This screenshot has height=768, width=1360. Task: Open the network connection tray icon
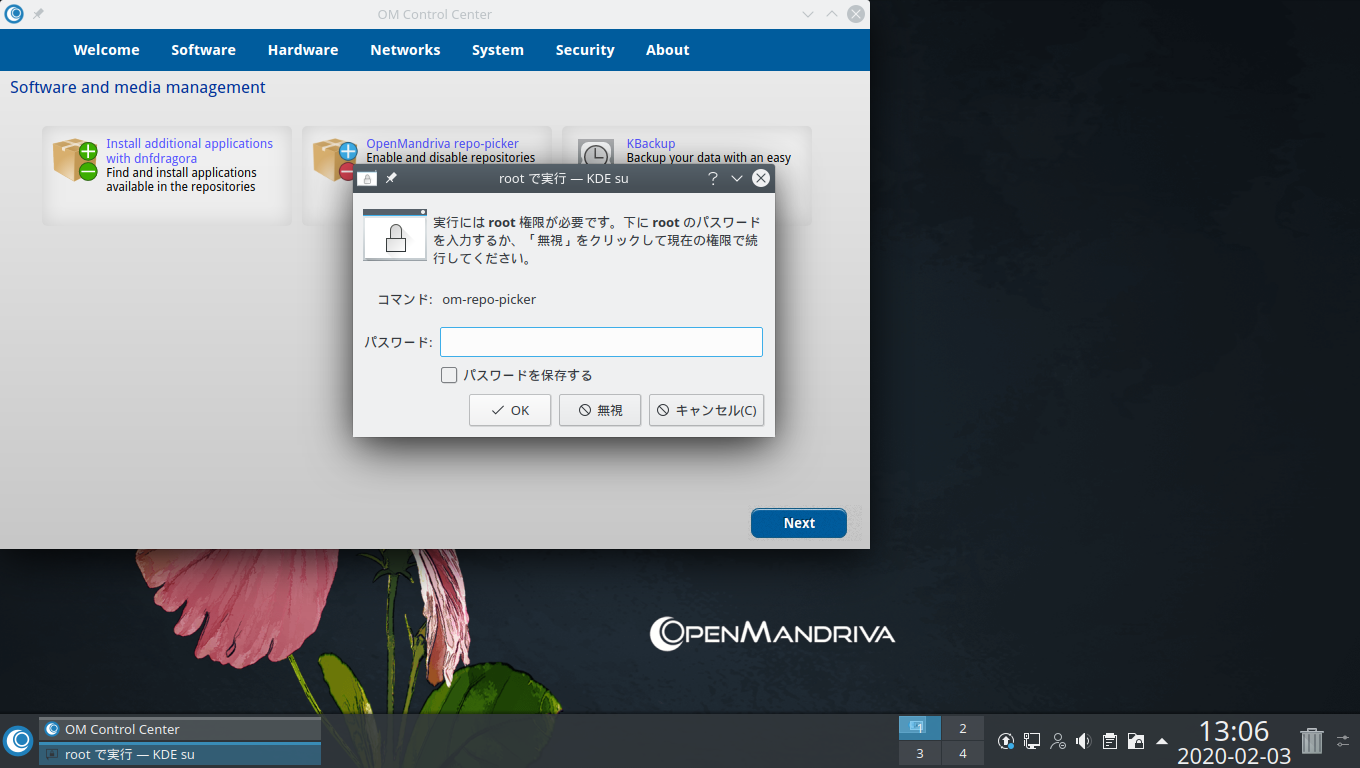pos(1032,741)
